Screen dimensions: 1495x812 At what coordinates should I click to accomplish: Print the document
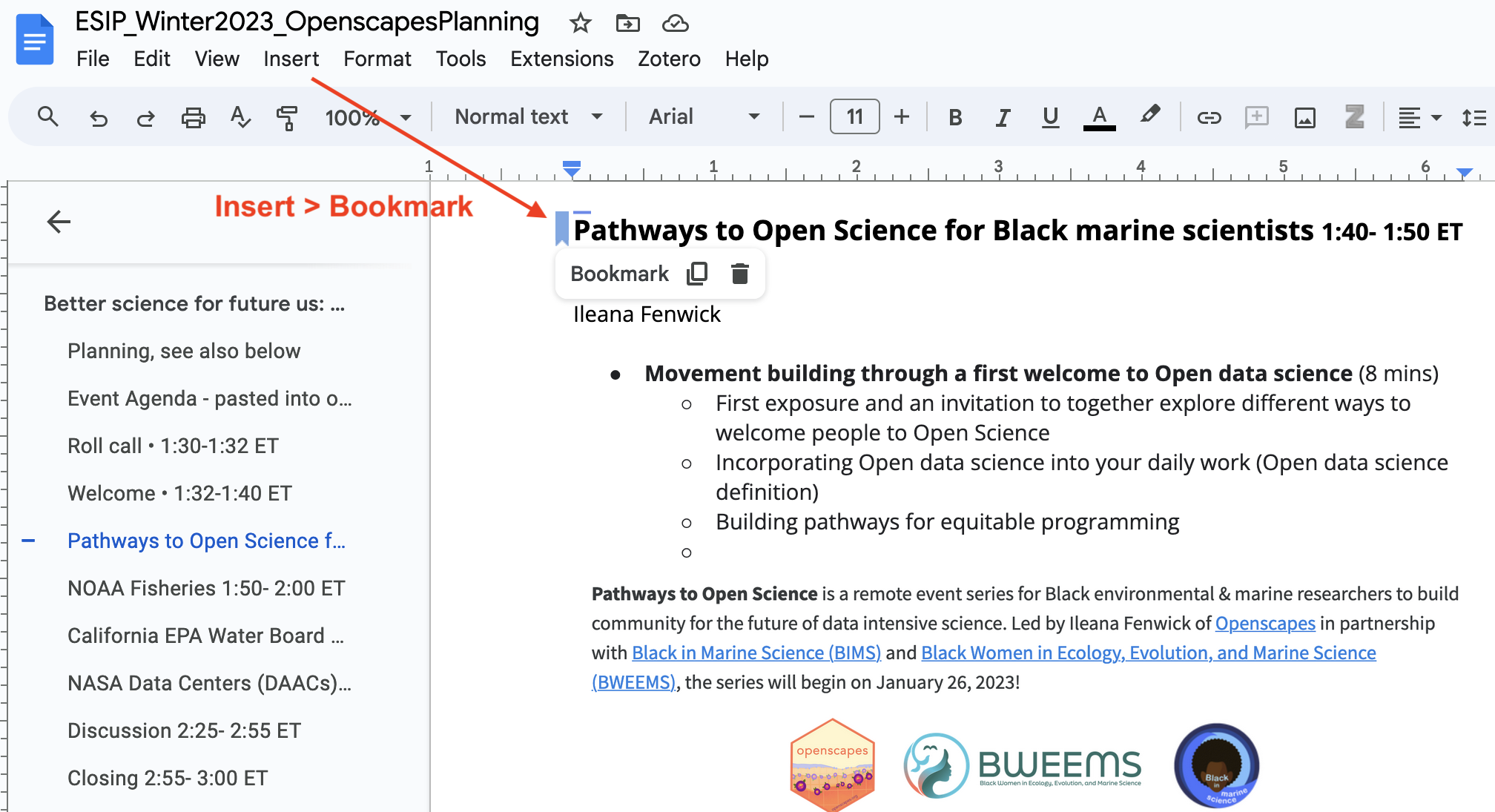[193, 116]
